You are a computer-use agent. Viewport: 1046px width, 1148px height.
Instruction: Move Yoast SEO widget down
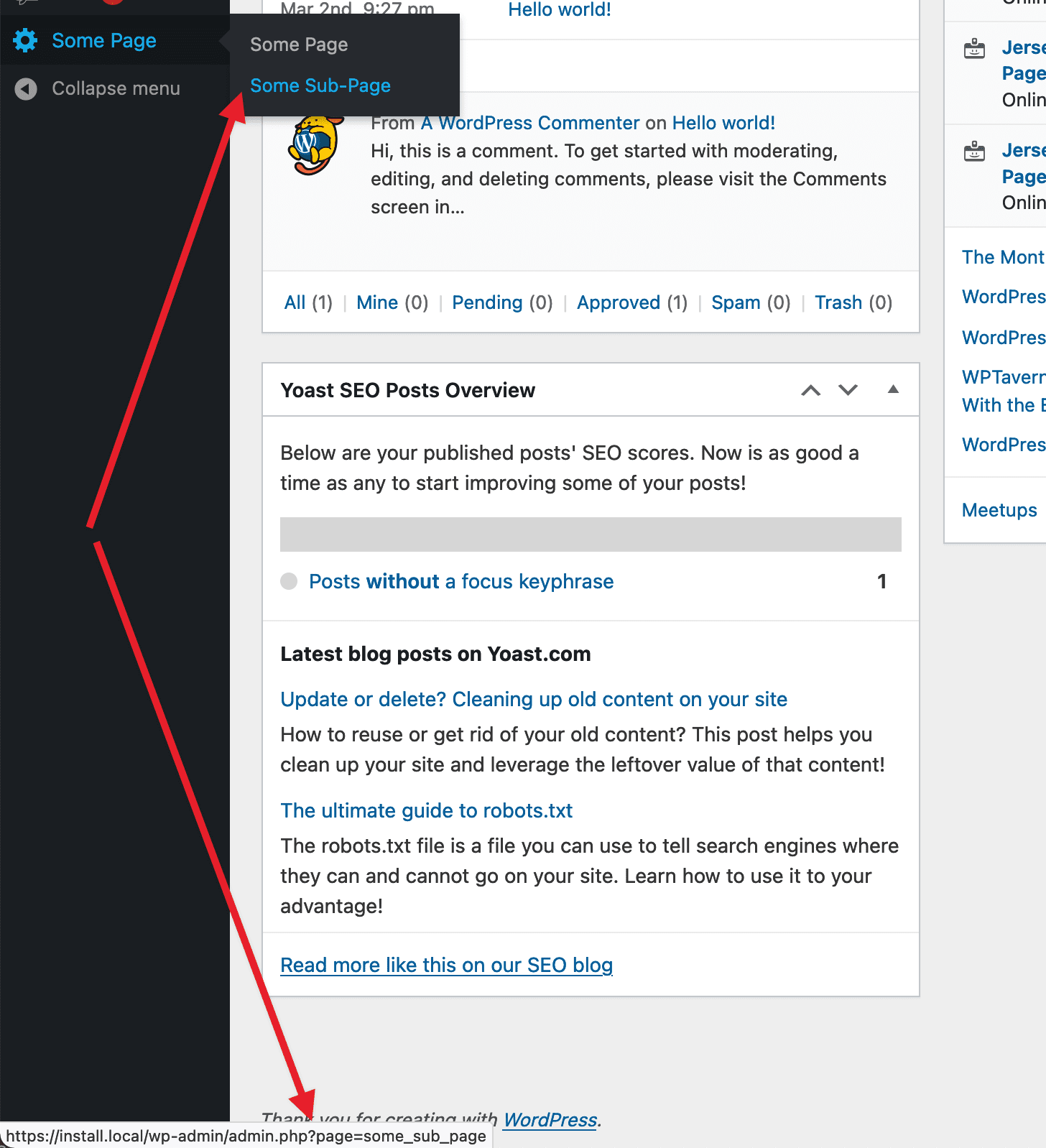coord(848,390)
